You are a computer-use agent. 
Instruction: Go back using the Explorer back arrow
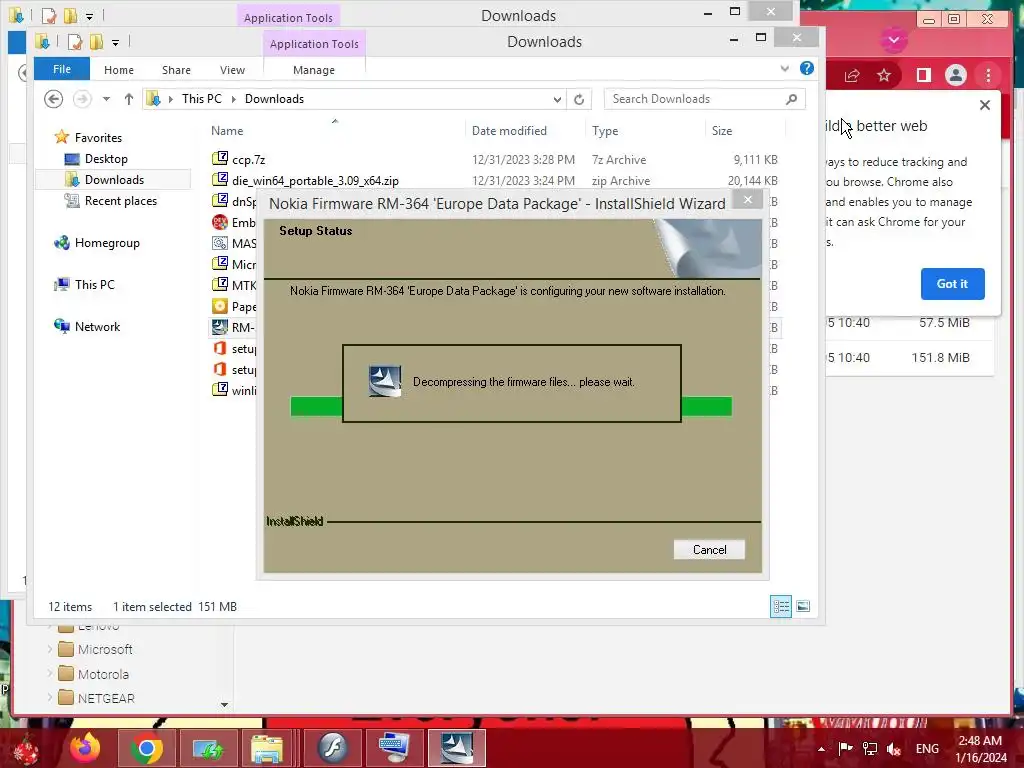pos(54,99)
